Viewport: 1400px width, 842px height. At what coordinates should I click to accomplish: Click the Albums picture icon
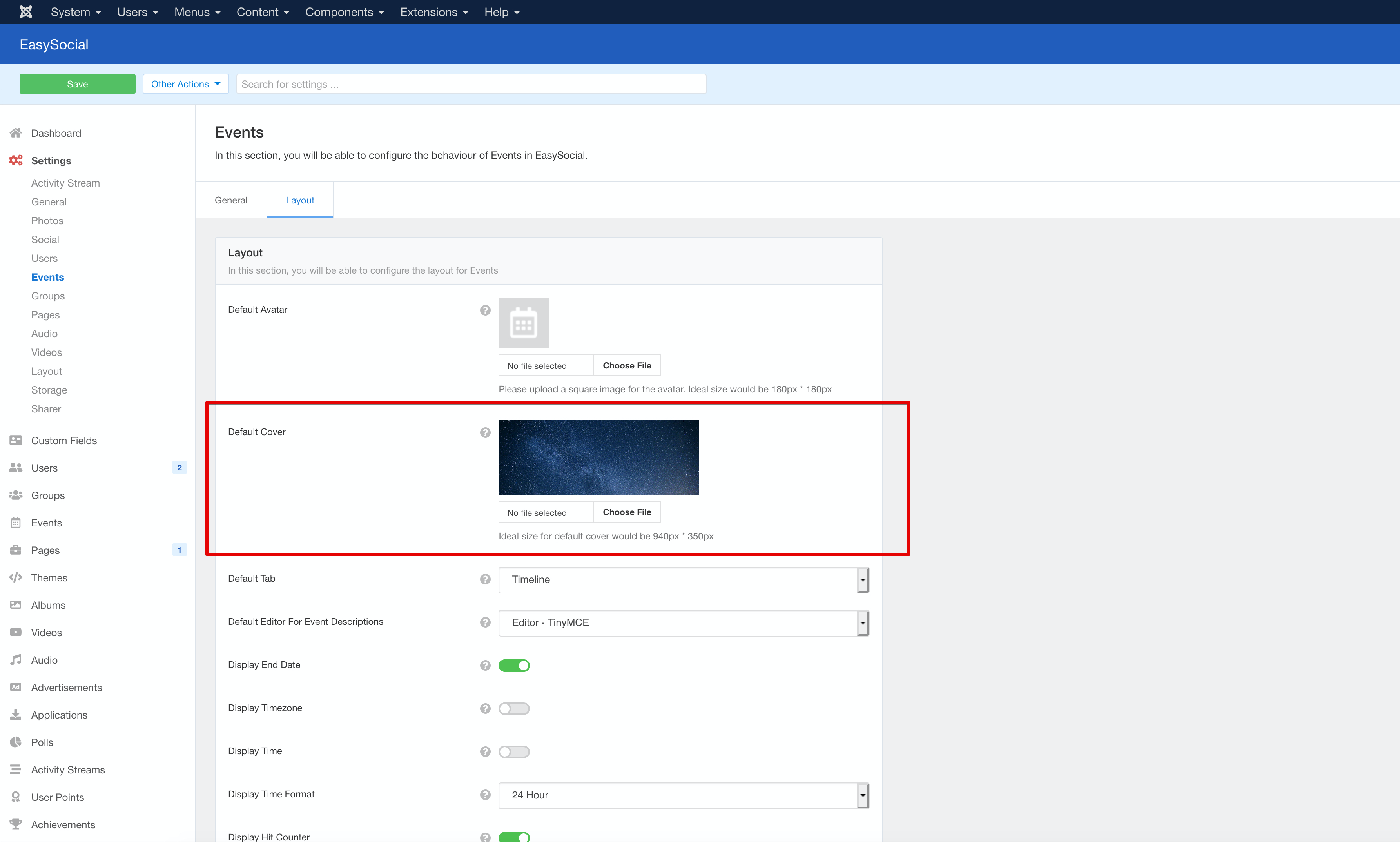click(x=16, y=605)
